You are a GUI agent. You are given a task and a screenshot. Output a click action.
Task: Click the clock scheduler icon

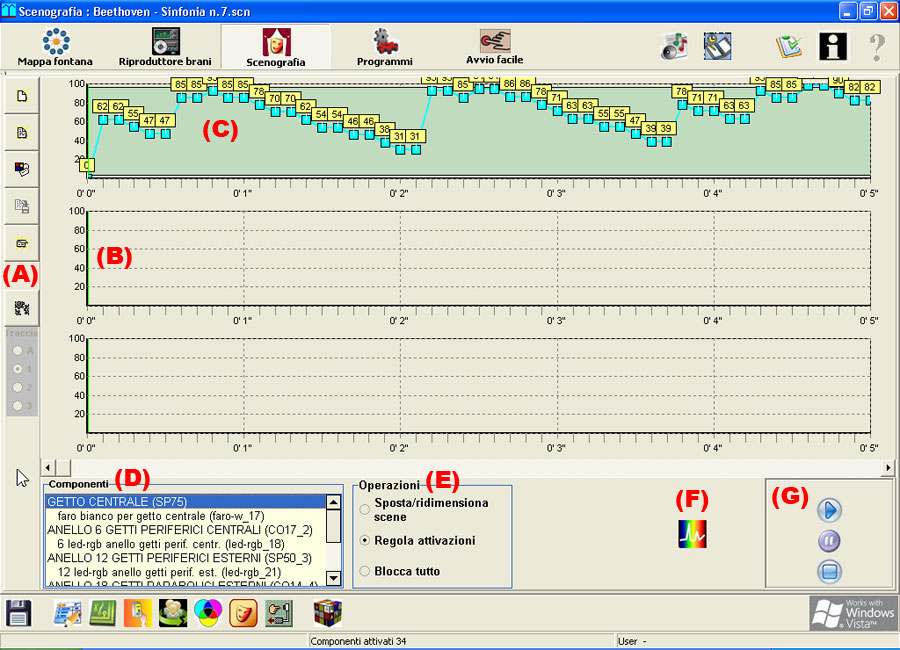coord(717,46)
